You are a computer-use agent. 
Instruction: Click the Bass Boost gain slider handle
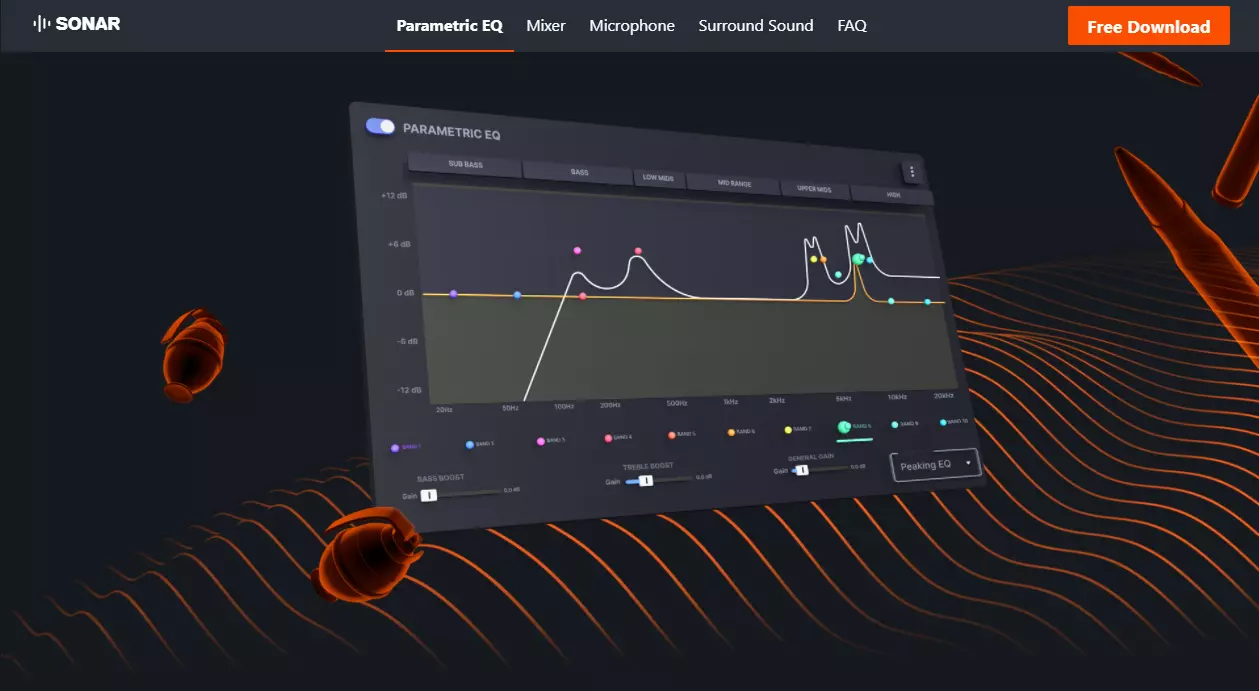[428, 495]
